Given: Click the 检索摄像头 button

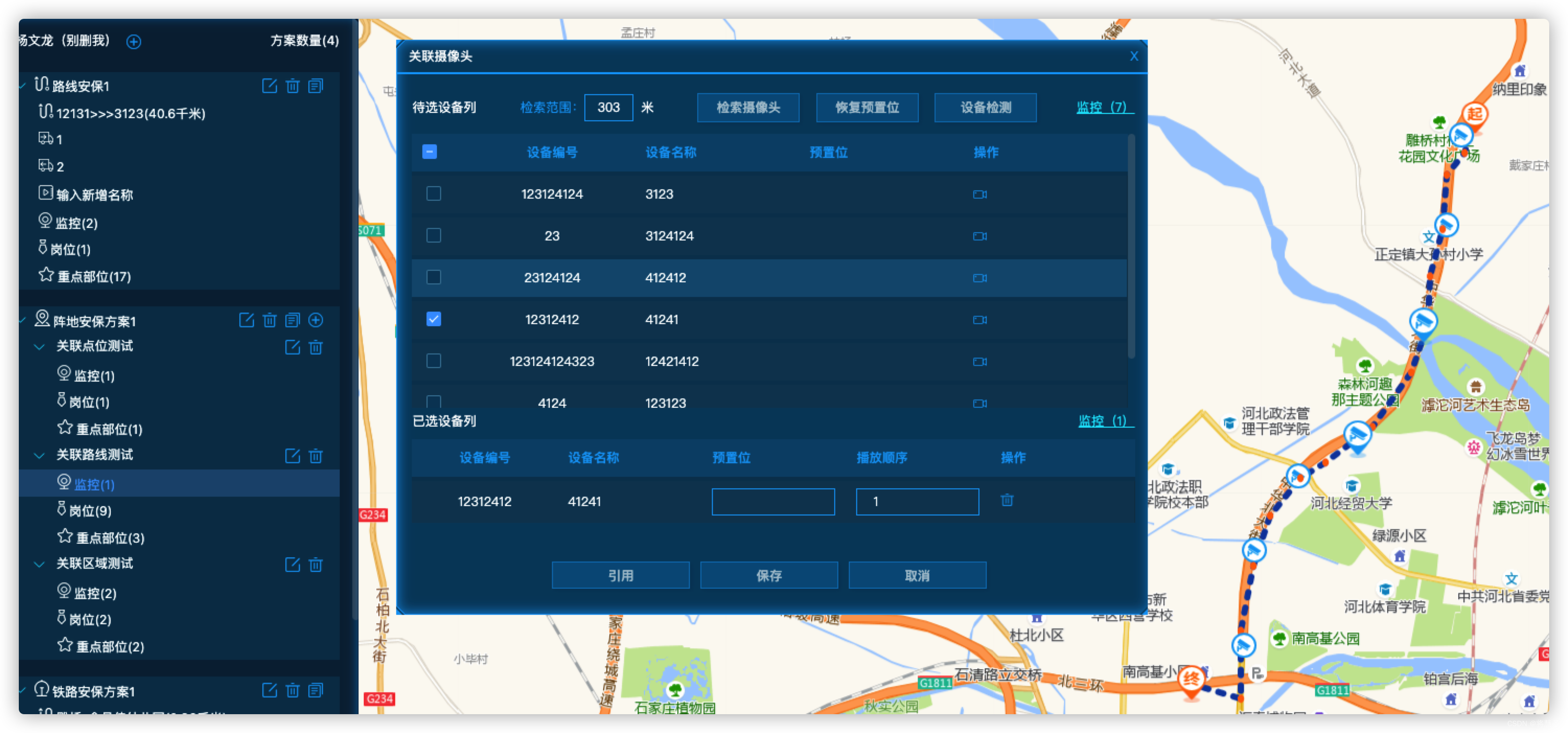Looking at the screenshot, I should point(747,108).
